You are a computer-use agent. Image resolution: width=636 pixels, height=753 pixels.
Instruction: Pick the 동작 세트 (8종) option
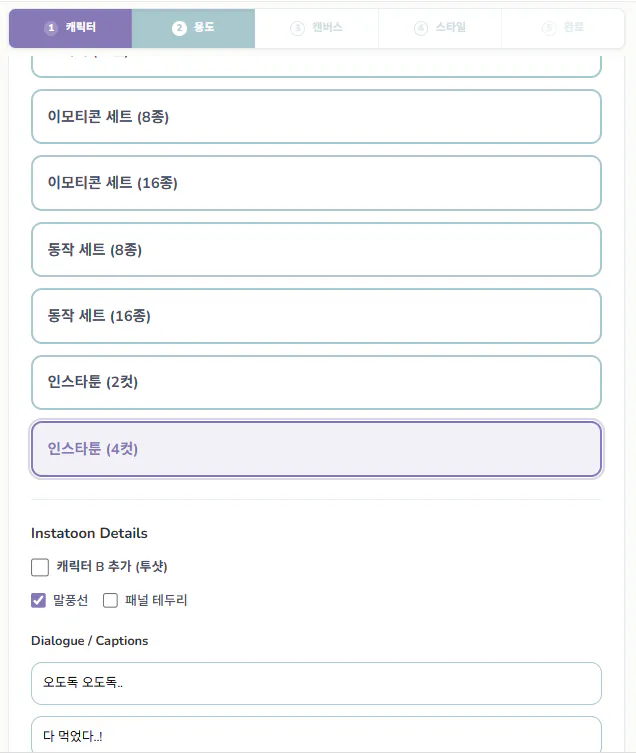pyautogui.click(x=316, y=249)
